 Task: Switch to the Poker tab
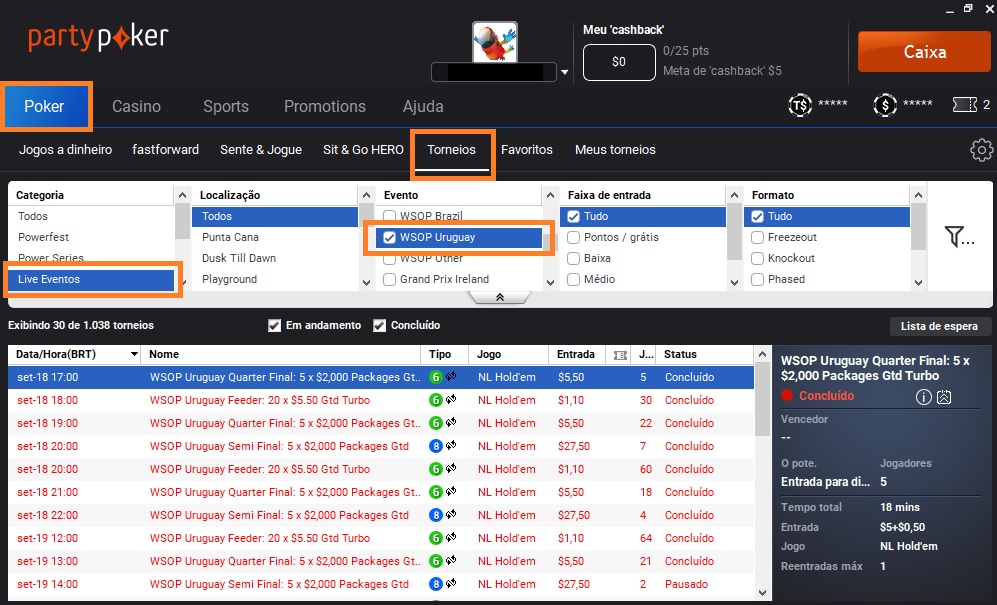click(x=45, y=106)
